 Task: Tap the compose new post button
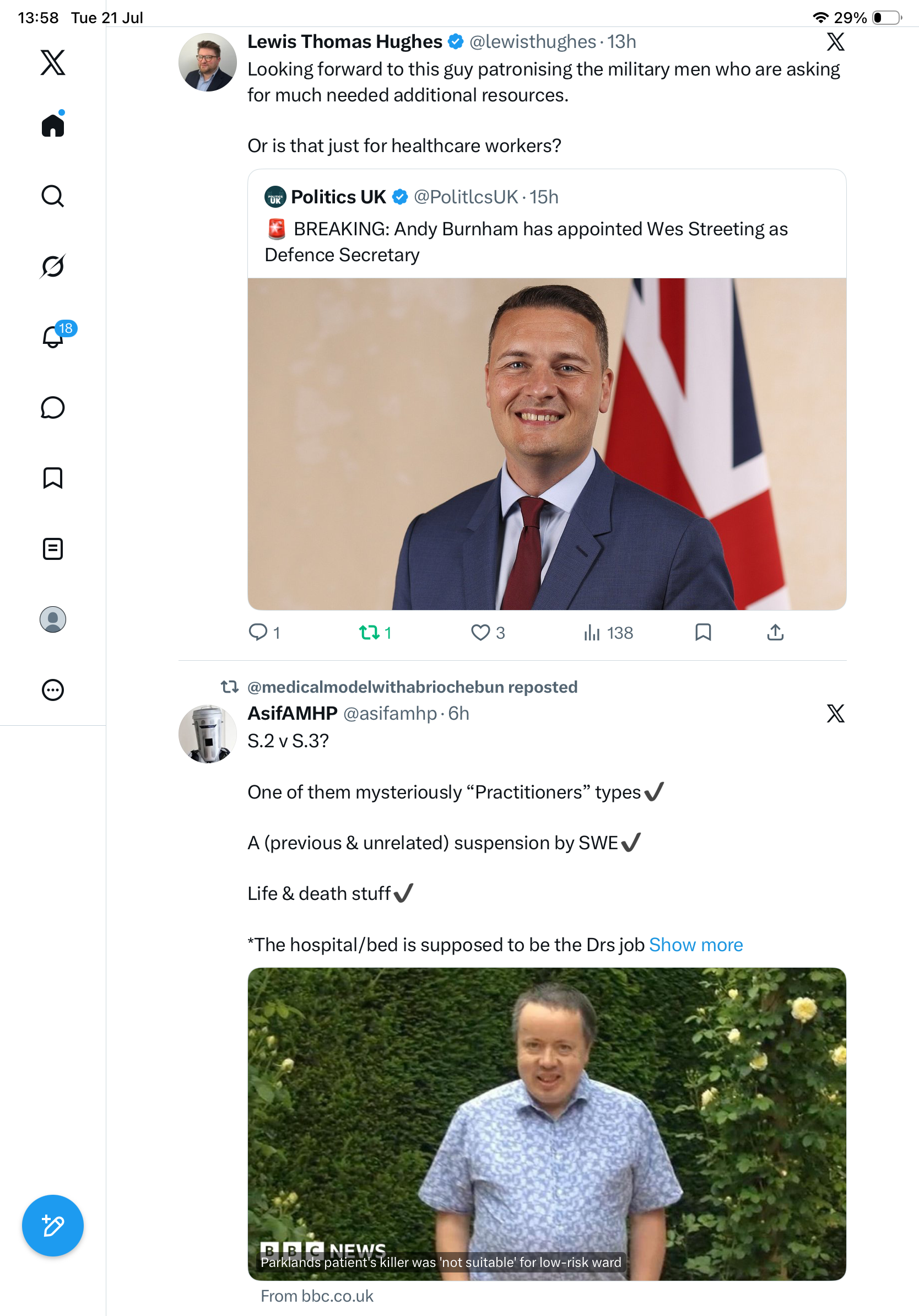tap(53, 1226)
